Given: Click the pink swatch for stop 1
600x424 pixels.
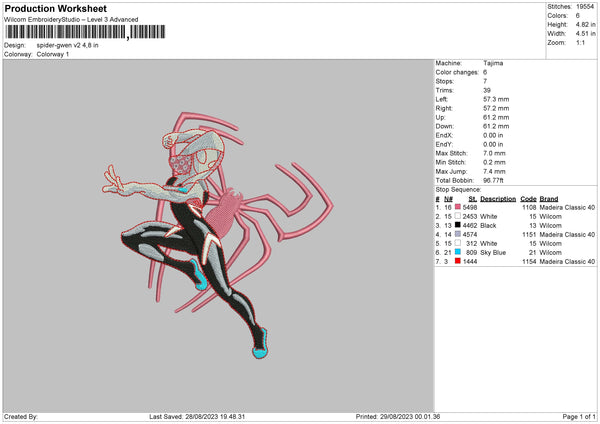Looking at the screenshot, I should tap(458, 207).
